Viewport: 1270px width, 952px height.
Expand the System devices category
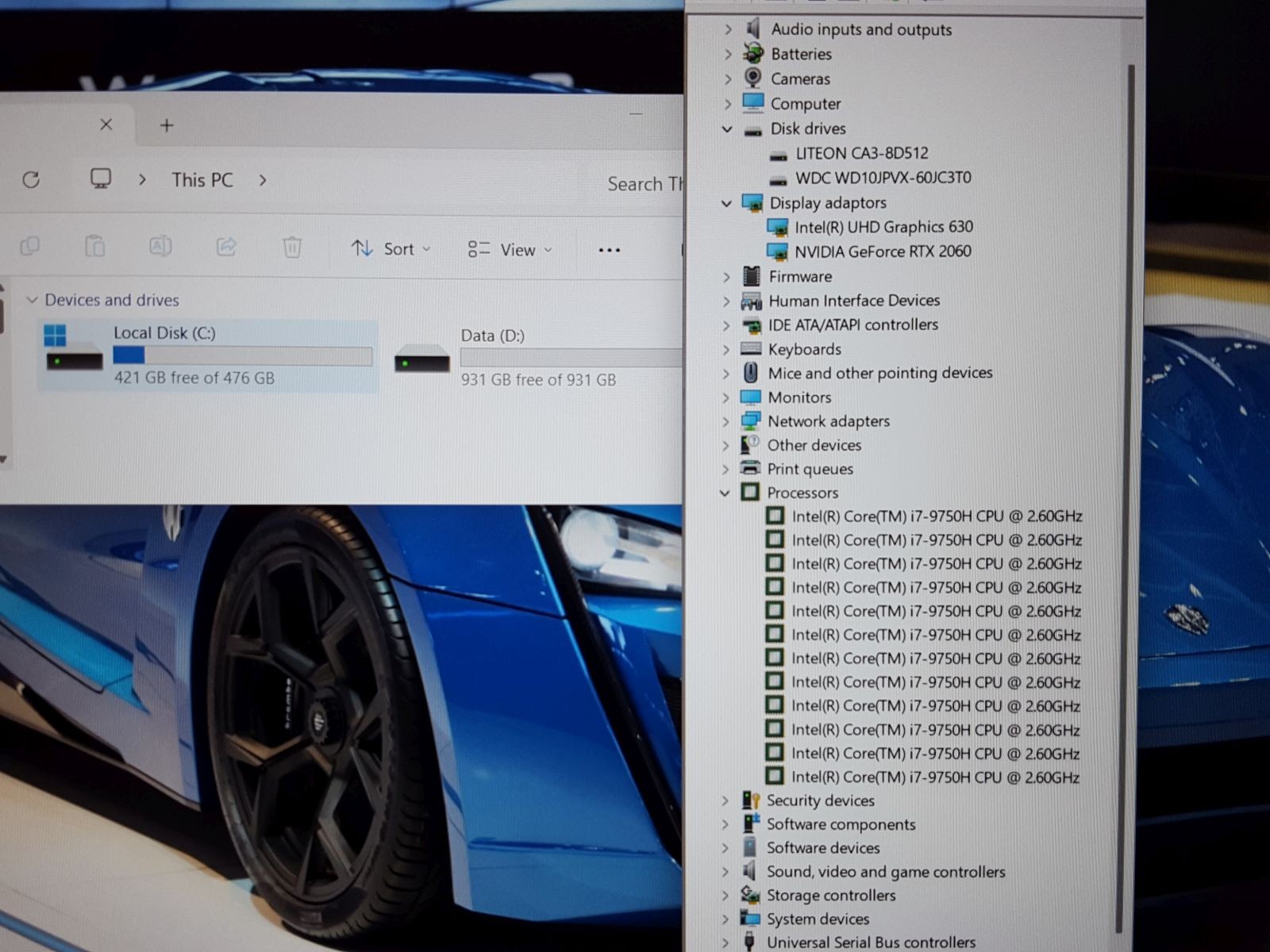(725, 919)
